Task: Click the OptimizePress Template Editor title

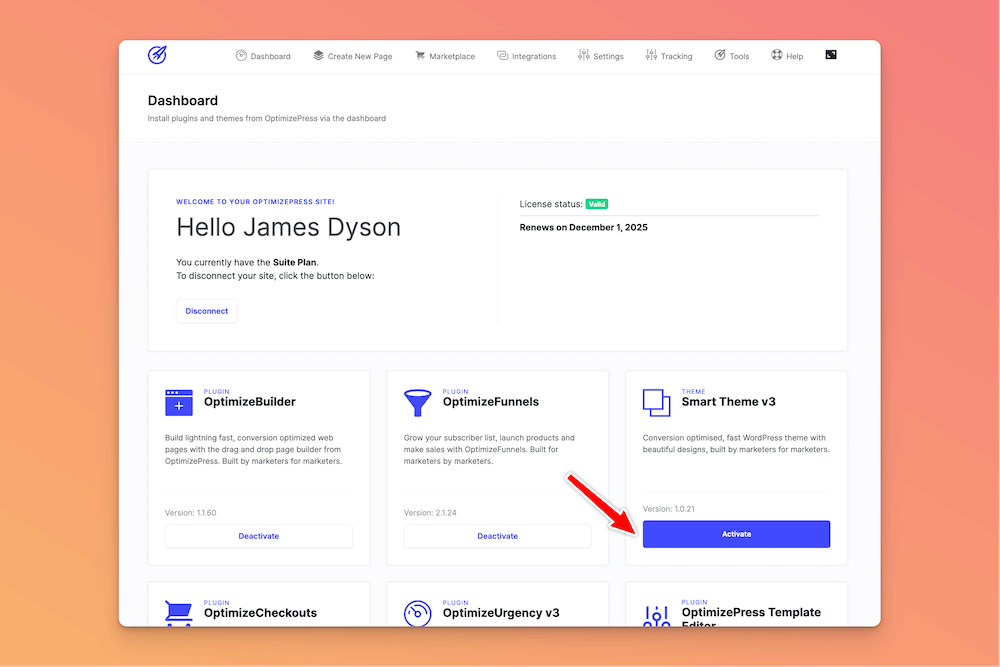Action: coord(751,617)
